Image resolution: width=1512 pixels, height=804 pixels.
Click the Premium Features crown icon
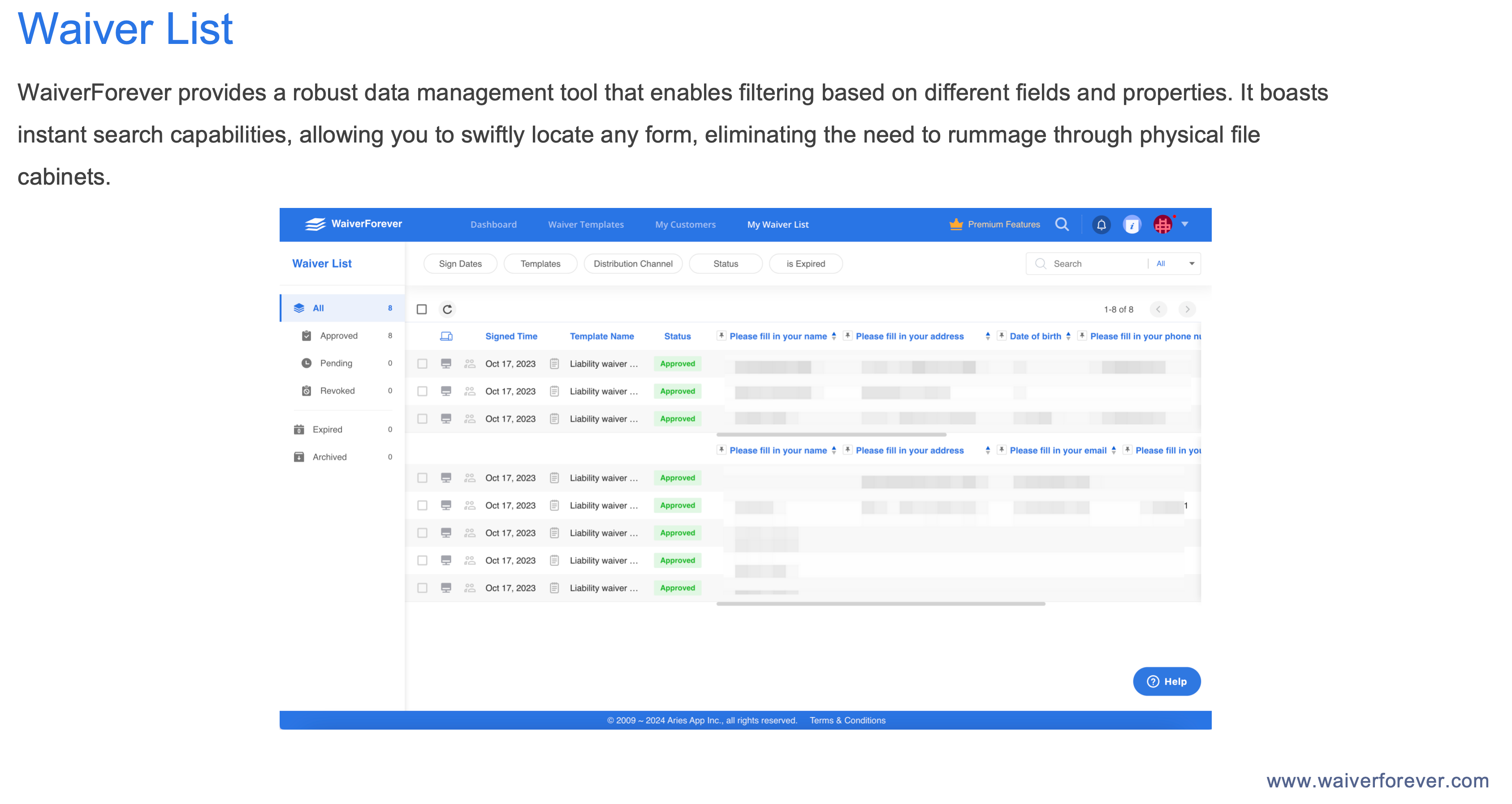956,224
